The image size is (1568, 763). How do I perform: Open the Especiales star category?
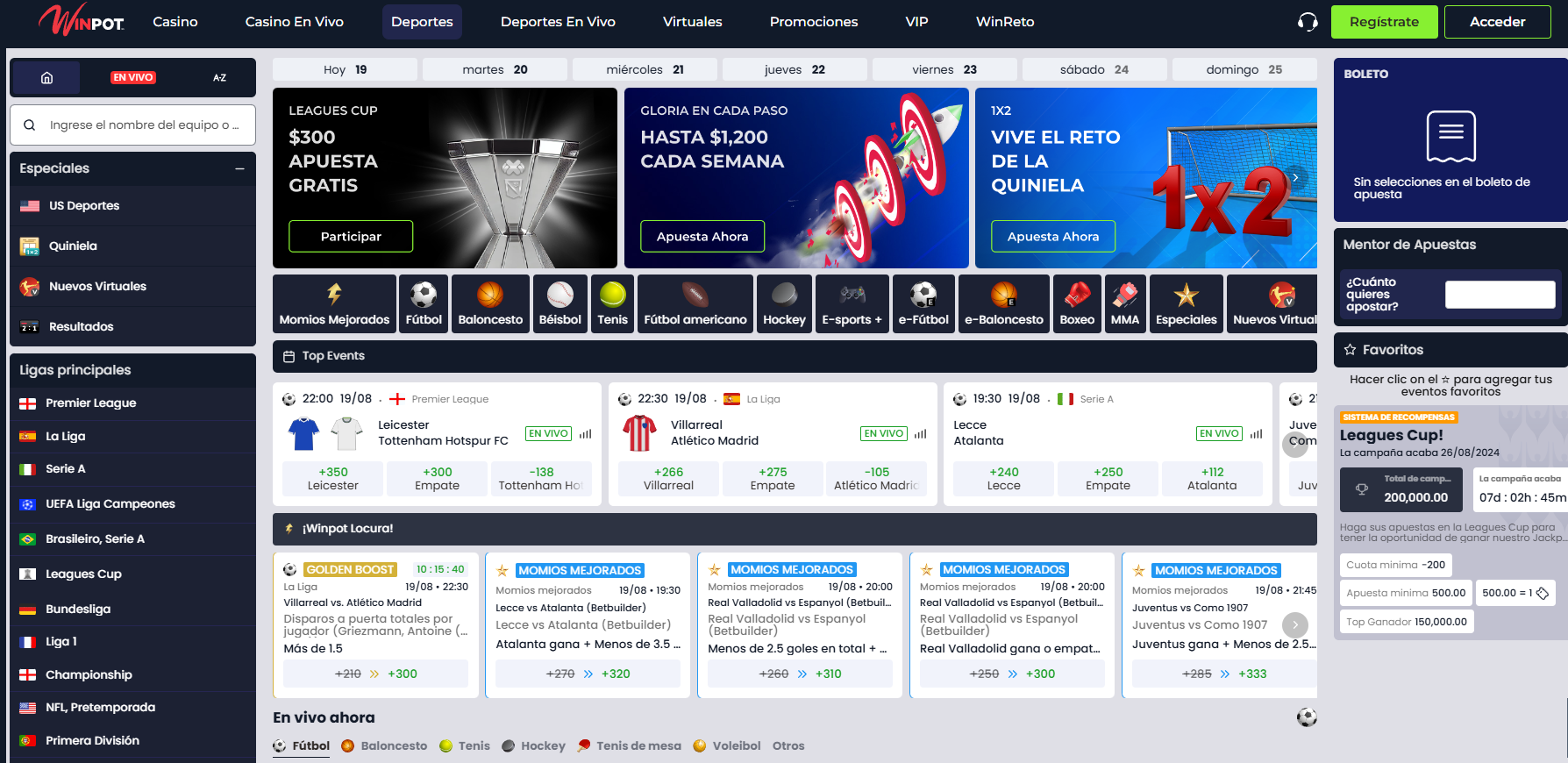(x=1187, y=303)
